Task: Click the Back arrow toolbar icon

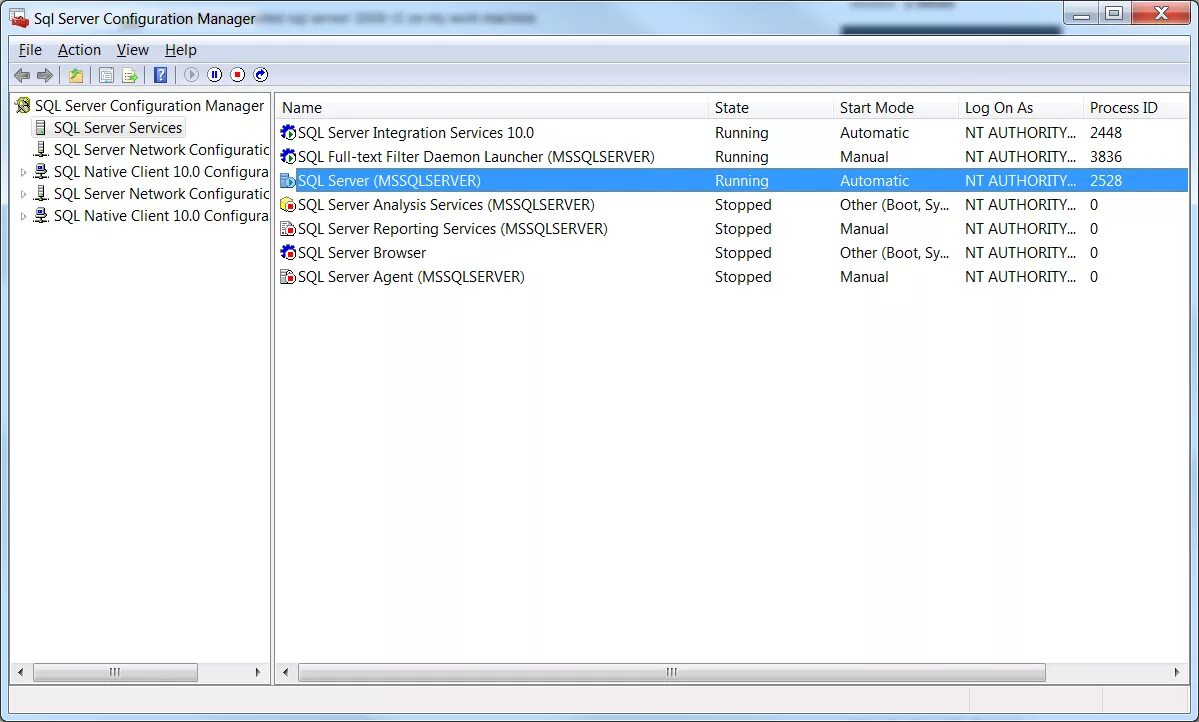Action: coord(22,75)
